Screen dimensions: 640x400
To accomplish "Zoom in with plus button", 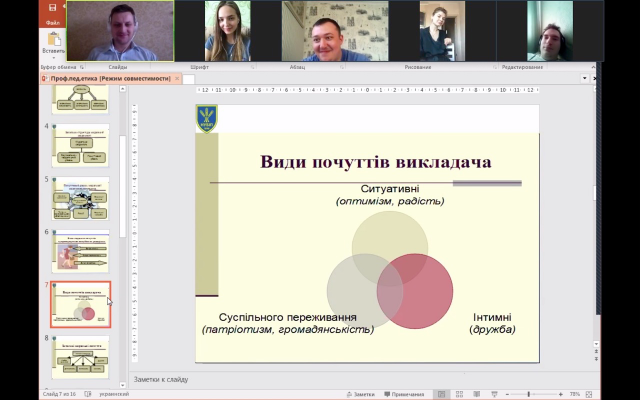I will [x=561, y=394].
